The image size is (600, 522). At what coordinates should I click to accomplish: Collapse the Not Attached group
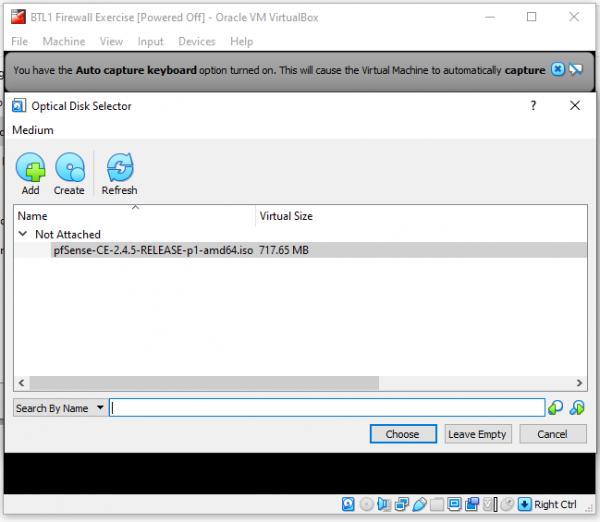(x=23, y=234)
